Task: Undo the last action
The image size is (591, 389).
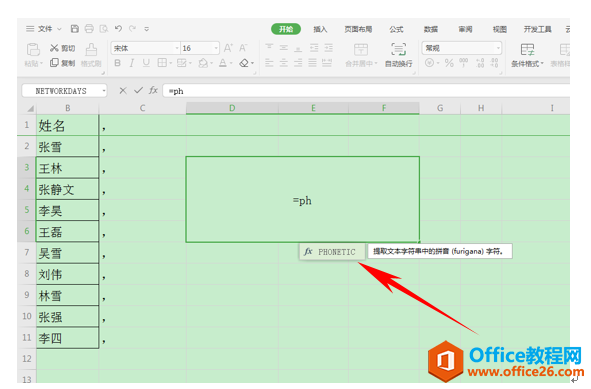Action: [x=118, y=29]
